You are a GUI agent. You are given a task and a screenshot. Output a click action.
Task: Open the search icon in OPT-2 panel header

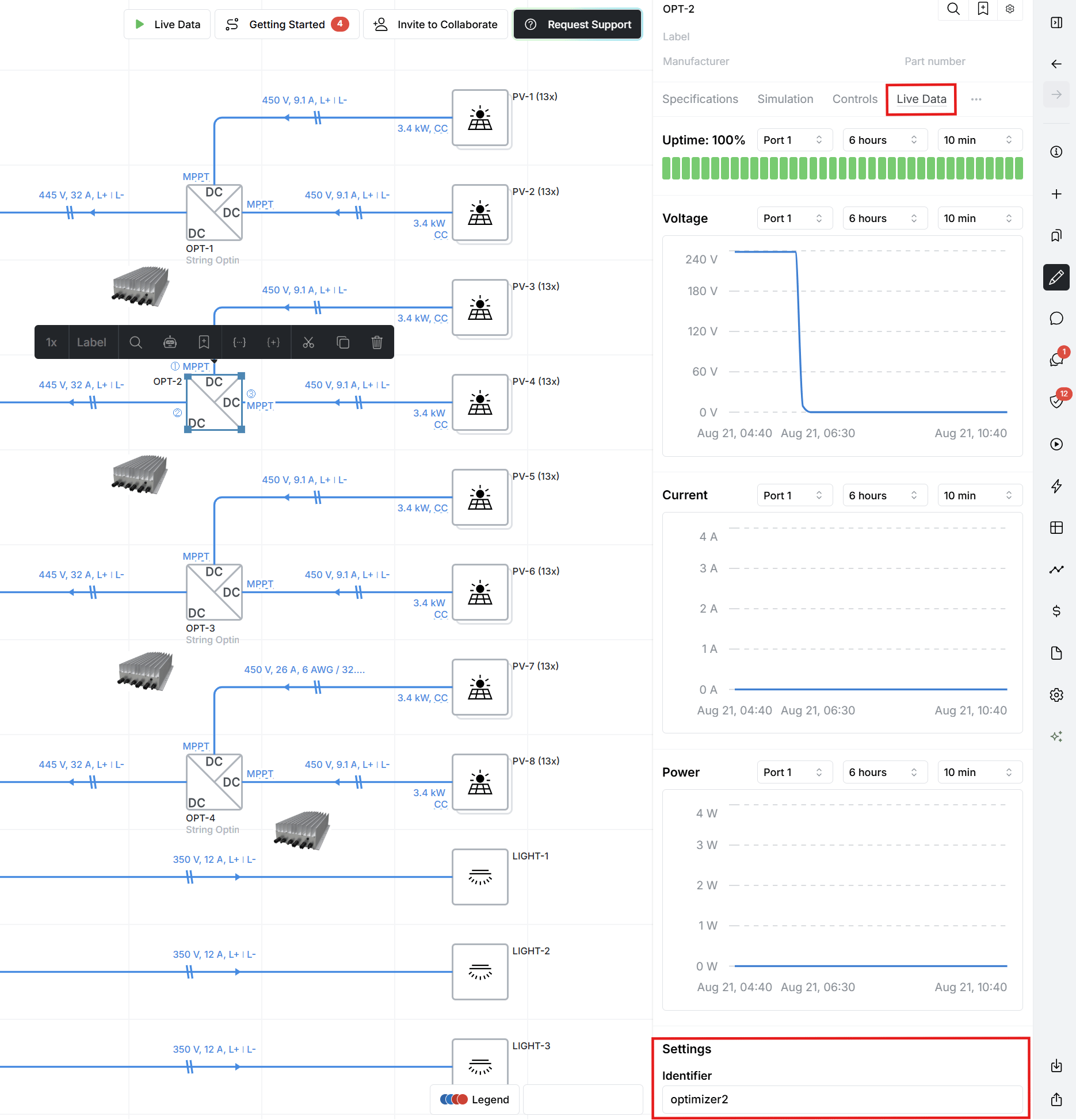coord(953,9)
